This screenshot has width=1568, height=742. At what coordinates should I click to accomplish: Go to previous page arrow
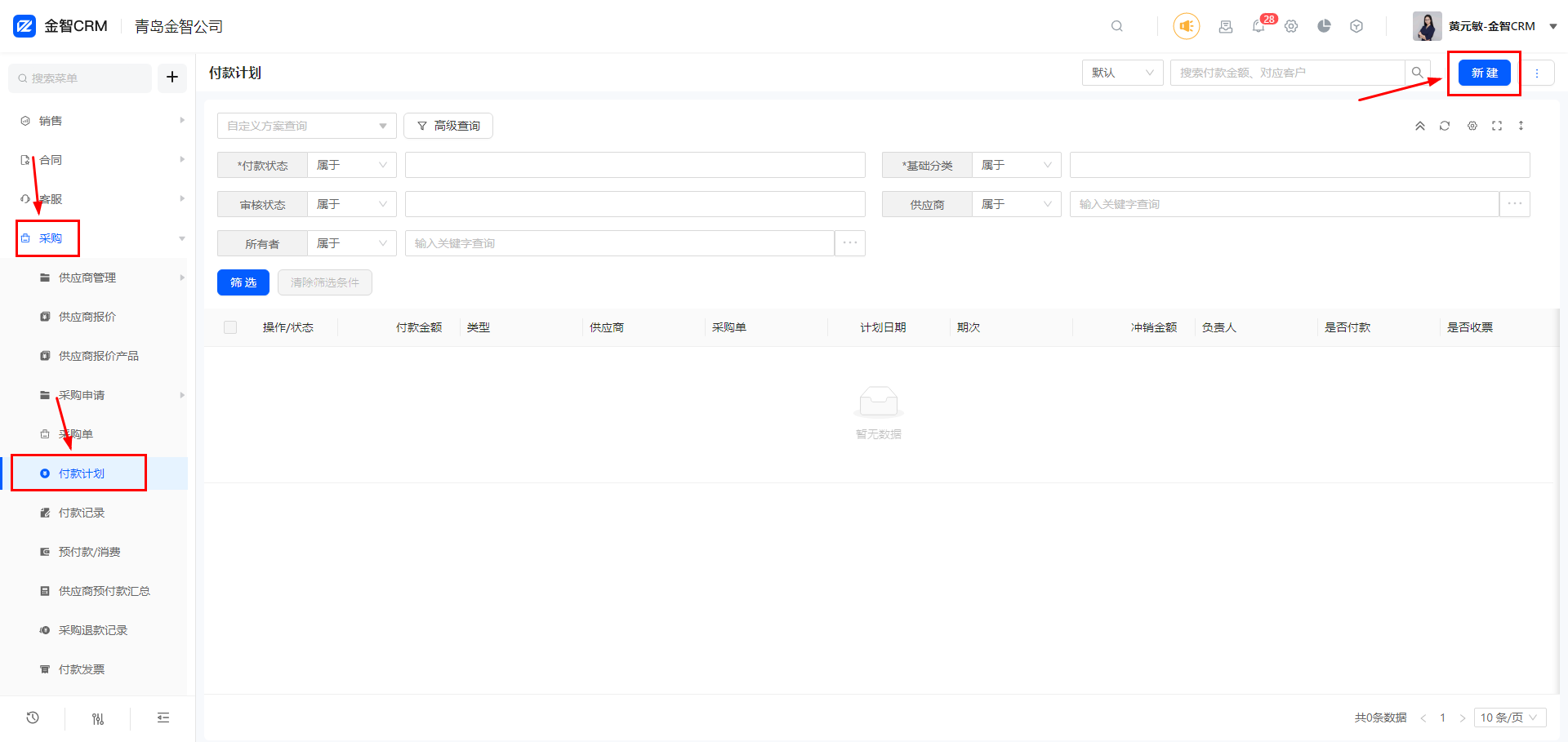point(1423,718)
